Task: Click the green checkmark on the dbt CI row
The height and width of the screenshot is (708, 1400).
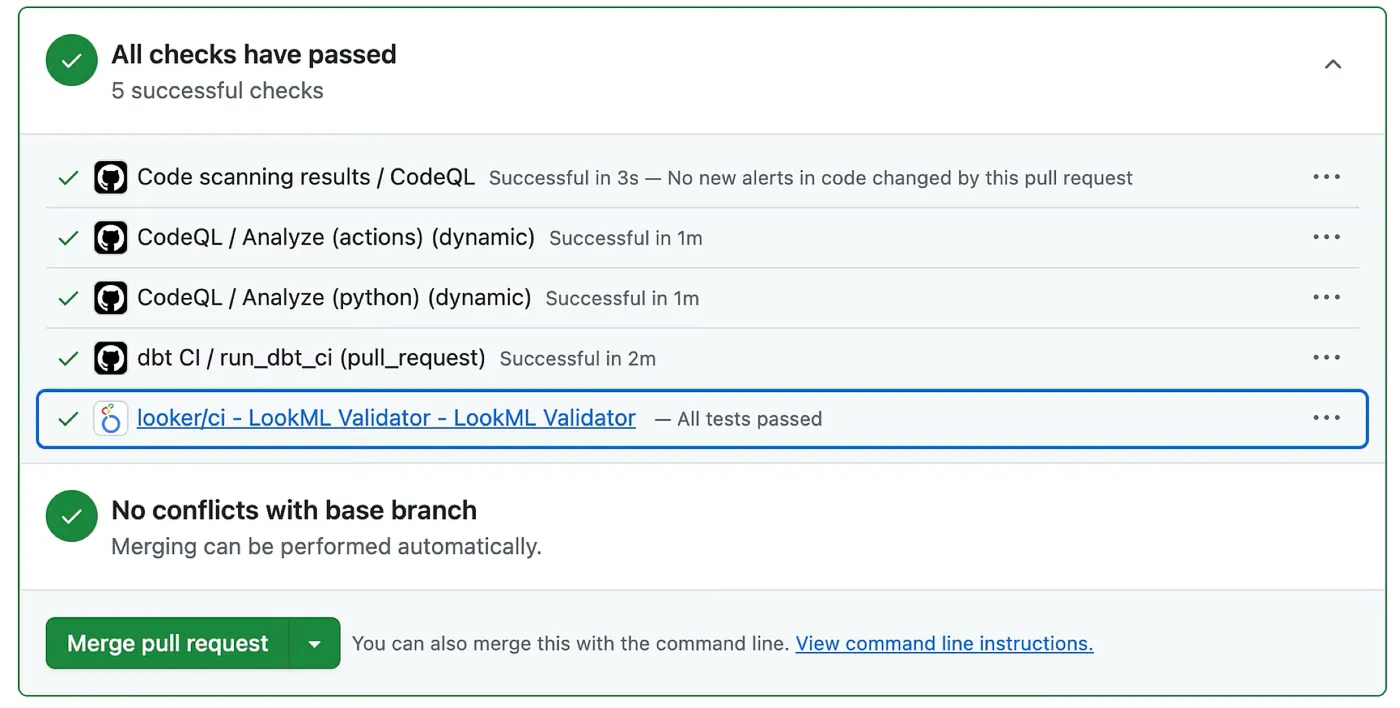Action: pyautogui.click(x=67, y=357)
